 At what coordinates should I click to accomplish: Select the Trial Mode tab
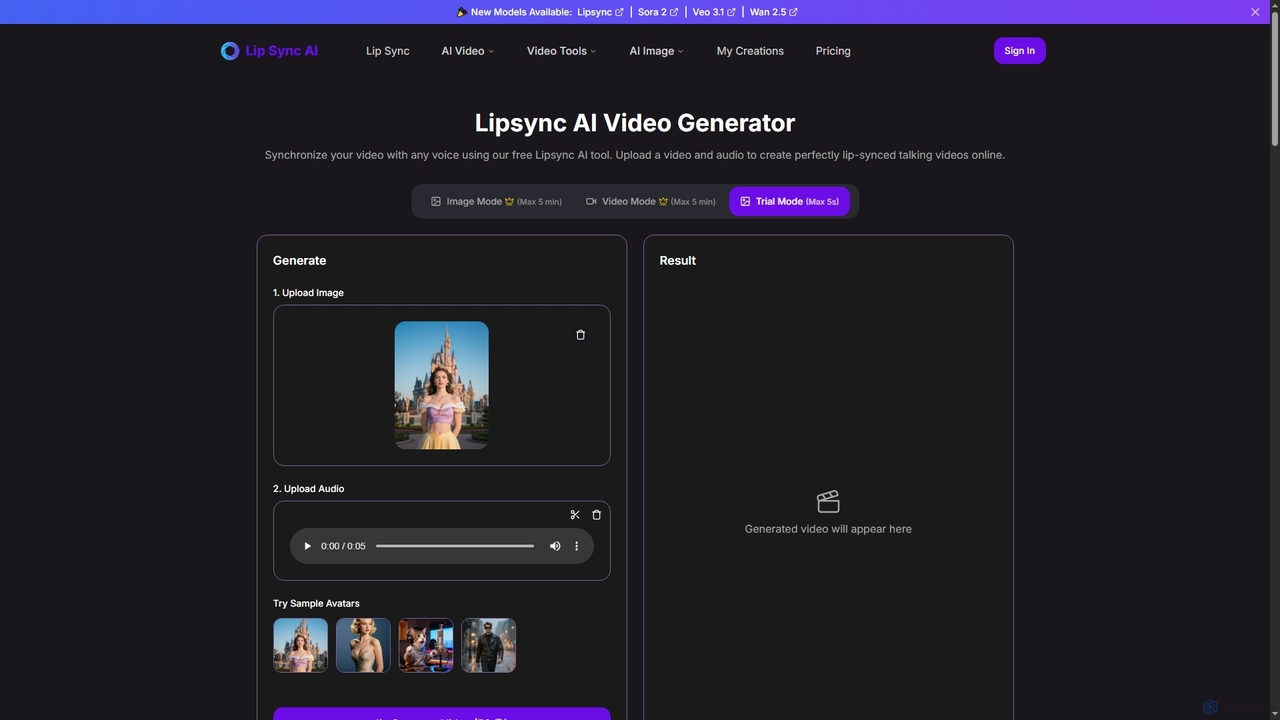789,202
